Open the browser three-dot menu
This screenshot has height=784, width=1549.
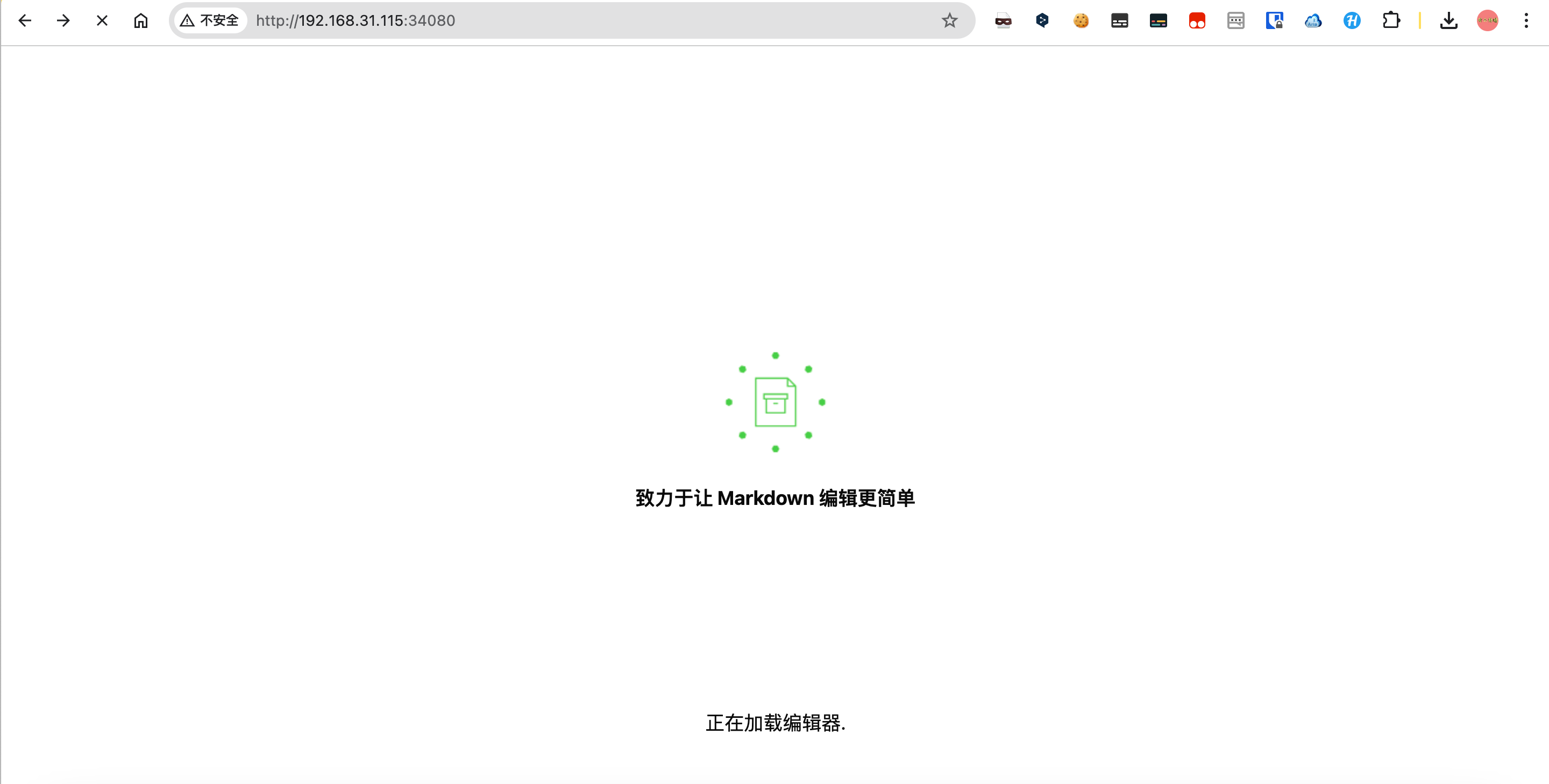click(x=1526, y=20)
